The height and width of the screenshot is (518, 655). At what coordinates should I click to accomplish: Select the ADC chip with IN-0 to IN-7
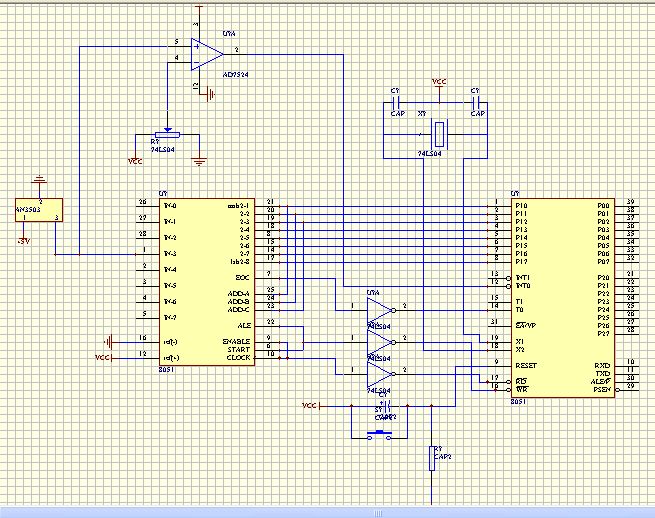pyautogui.click(x=207, y=282)
